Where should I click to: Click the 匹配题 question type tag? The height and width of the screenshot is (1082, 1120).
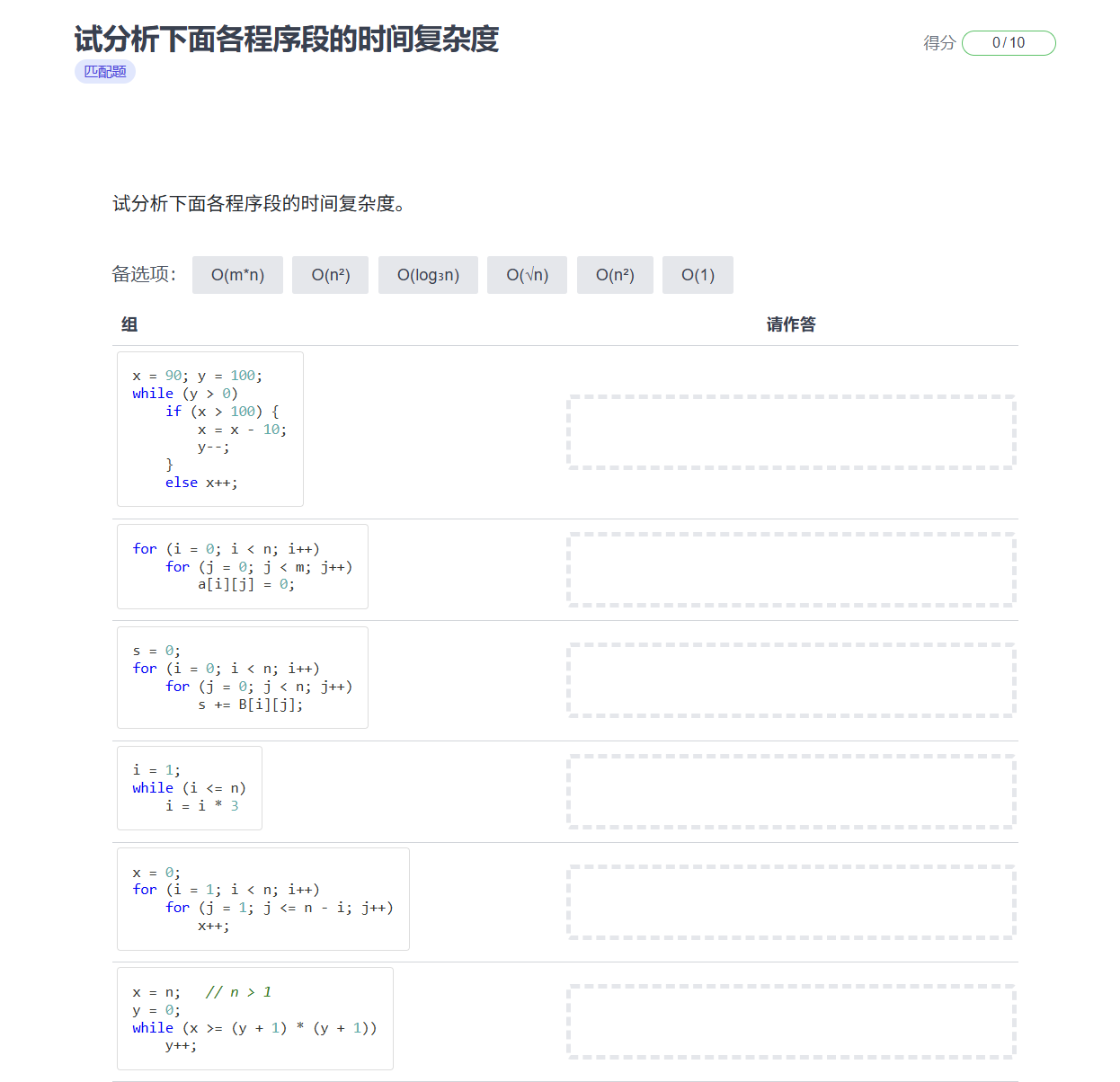pyautogui.click(x=105, y=72)
